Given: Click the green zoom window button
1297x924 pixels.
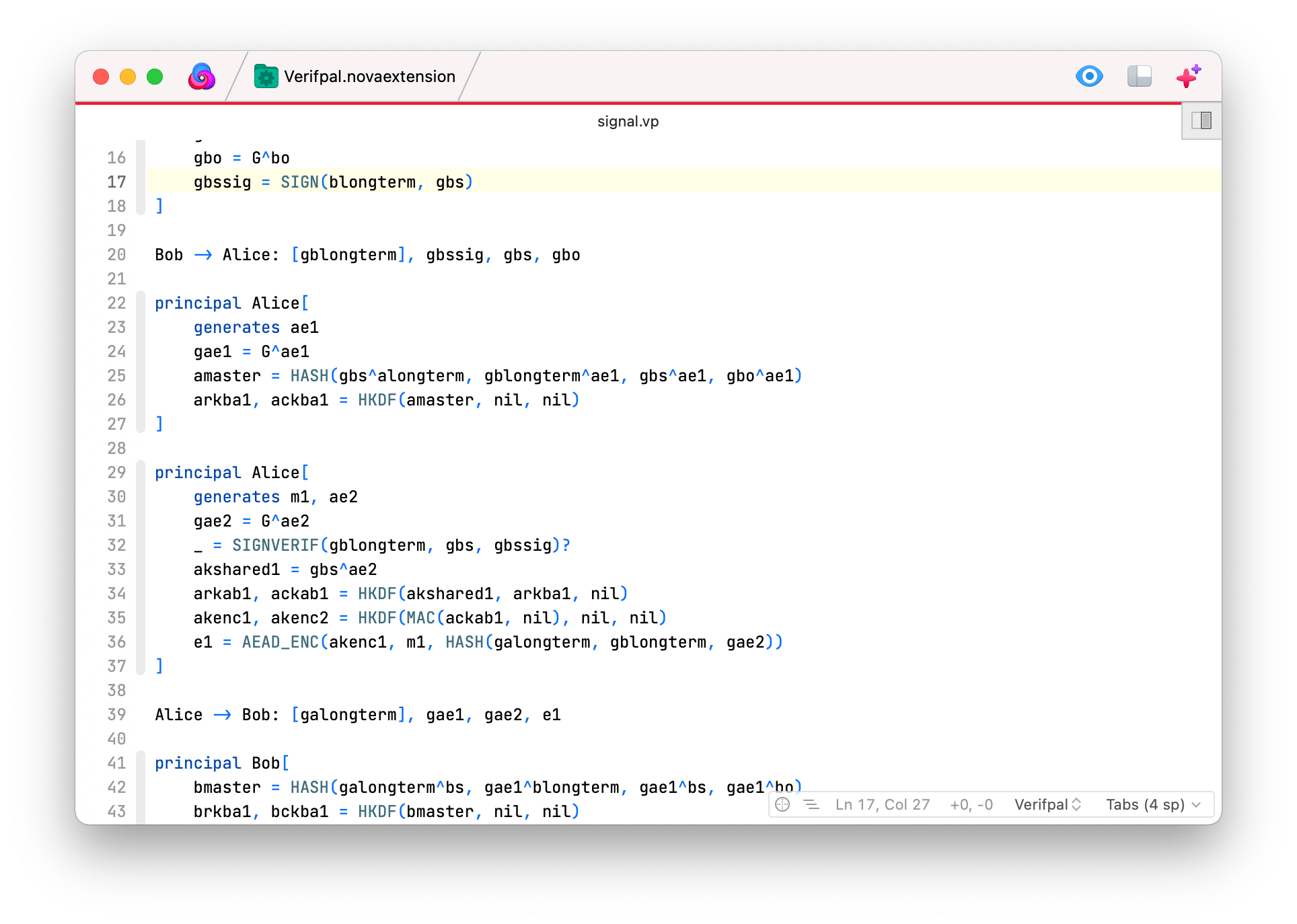Looking at the screenshot, I should [x=155, y=77].
